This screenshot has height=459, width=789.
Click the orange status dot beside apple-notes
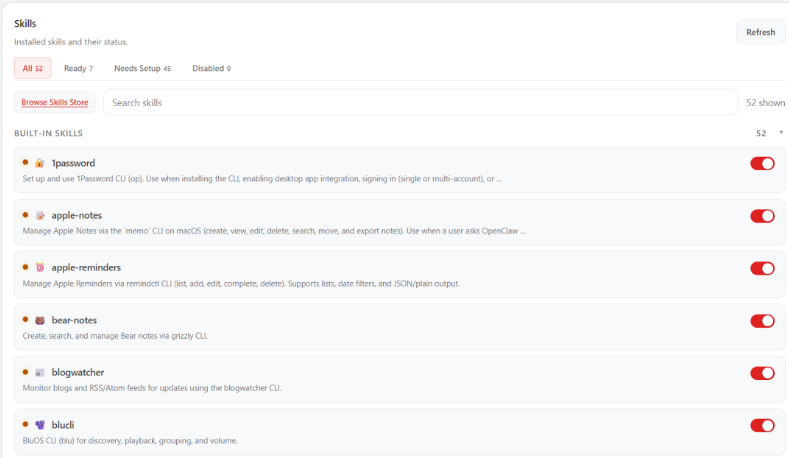point(25,215)
